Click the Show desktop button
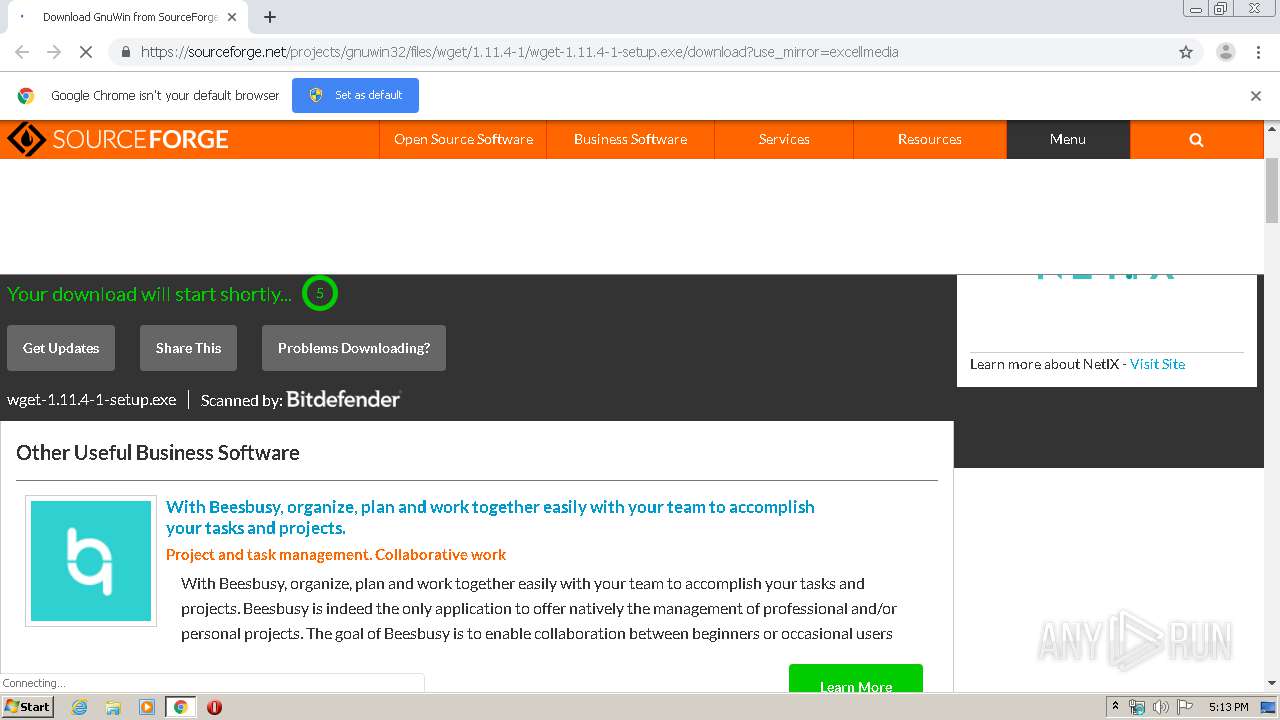1280x720 pixels. (1268, 707)
